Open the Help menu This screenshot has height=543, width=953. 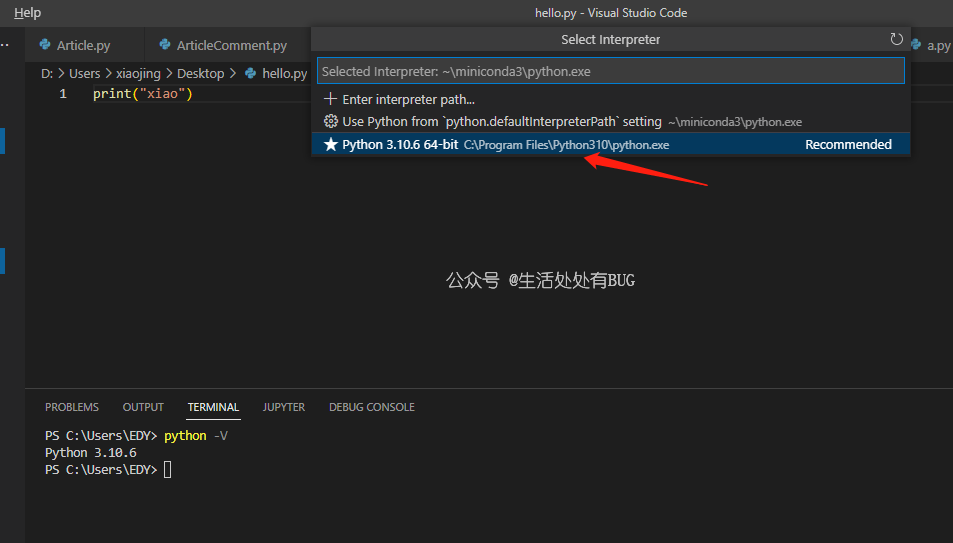click(27, 13)
